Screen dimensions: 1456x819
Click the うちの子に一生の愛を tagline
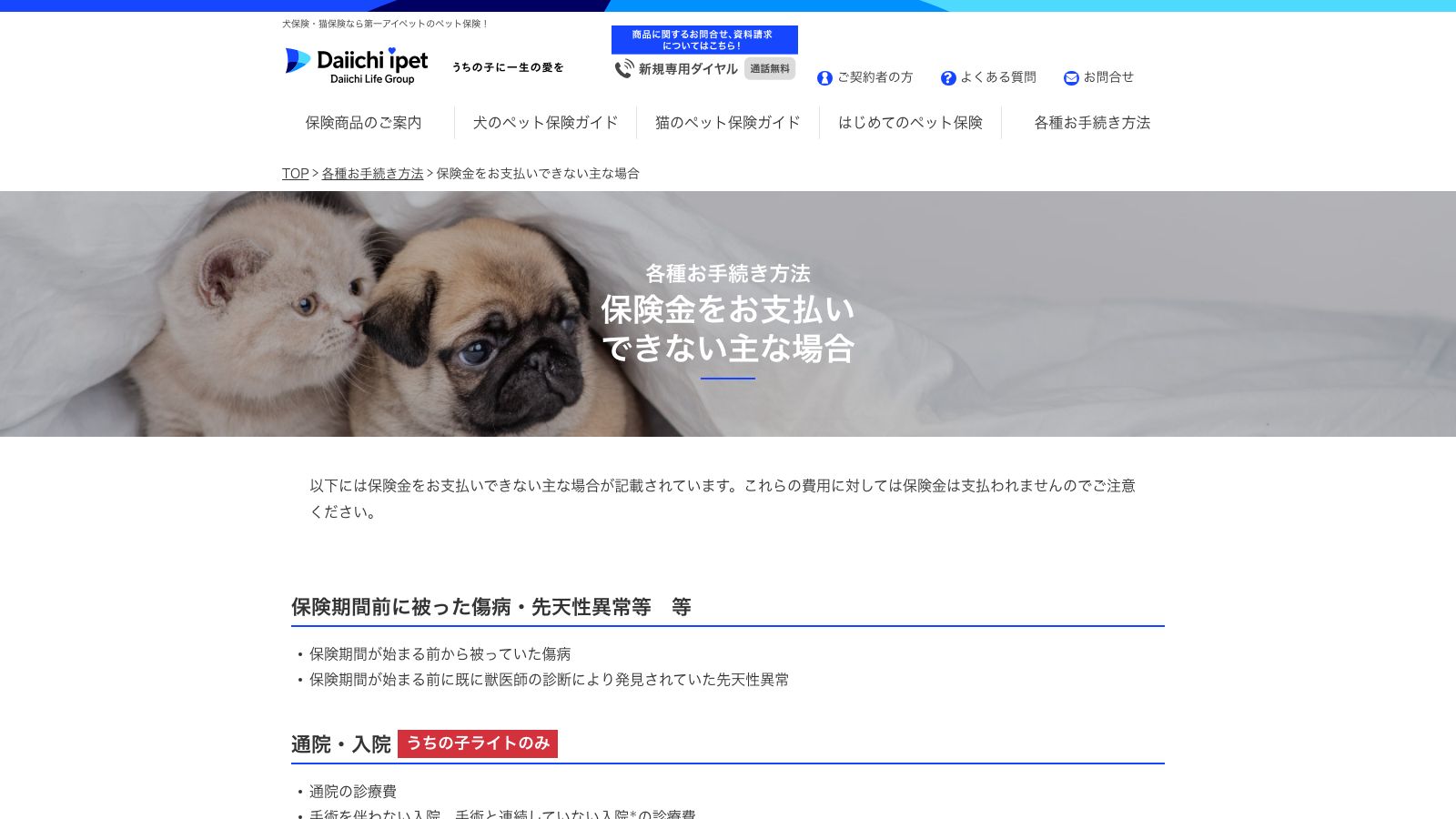pos(508,67)
